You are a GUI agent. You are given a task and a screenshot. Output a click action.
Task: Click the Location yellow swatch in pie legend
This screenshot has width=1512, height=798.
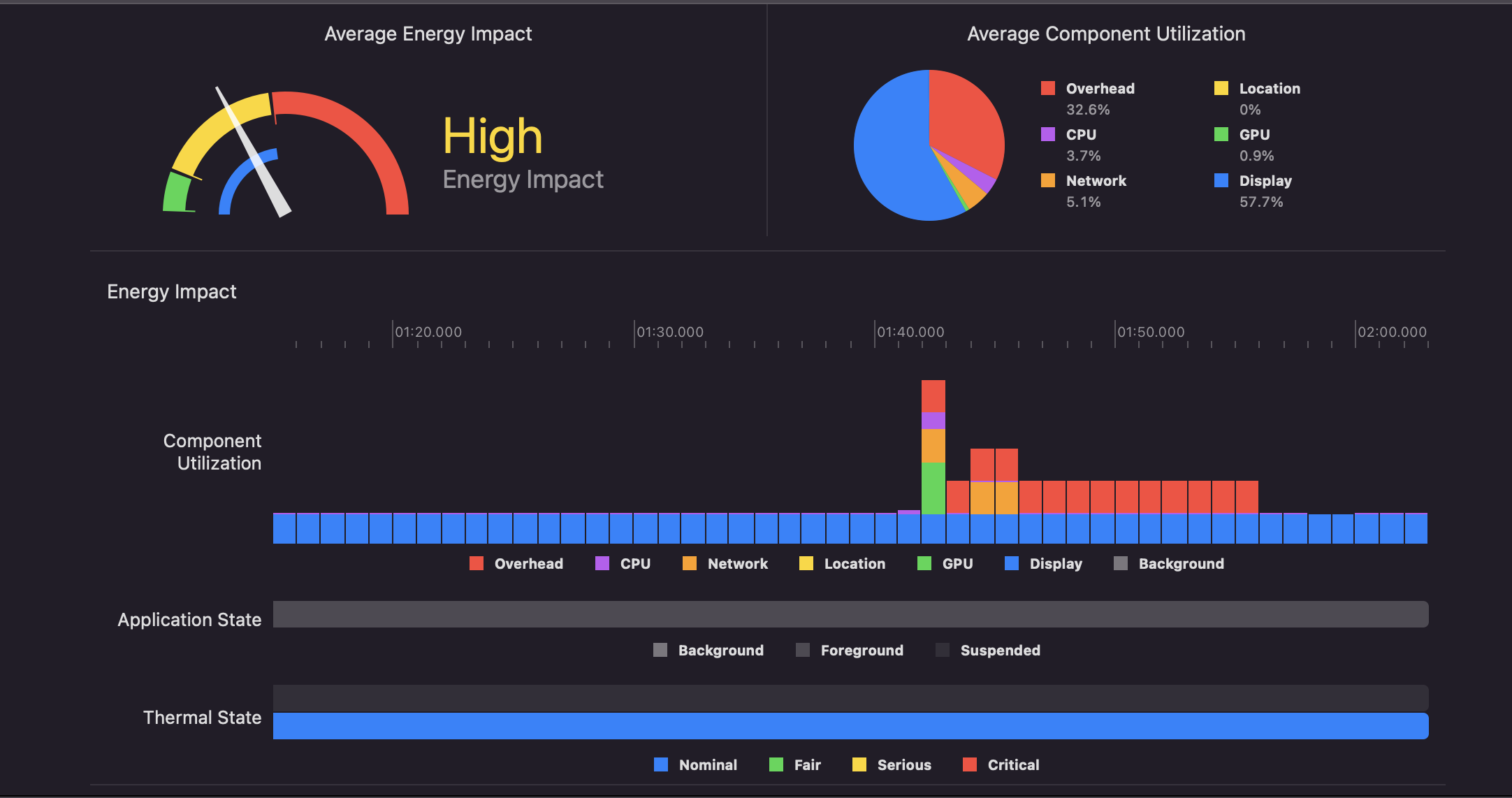coord(1221,88)
